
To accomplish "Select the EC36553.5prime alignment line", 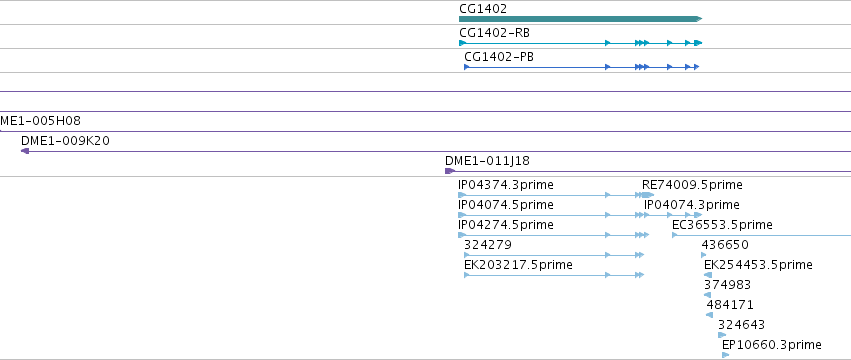I will (761, 235).
